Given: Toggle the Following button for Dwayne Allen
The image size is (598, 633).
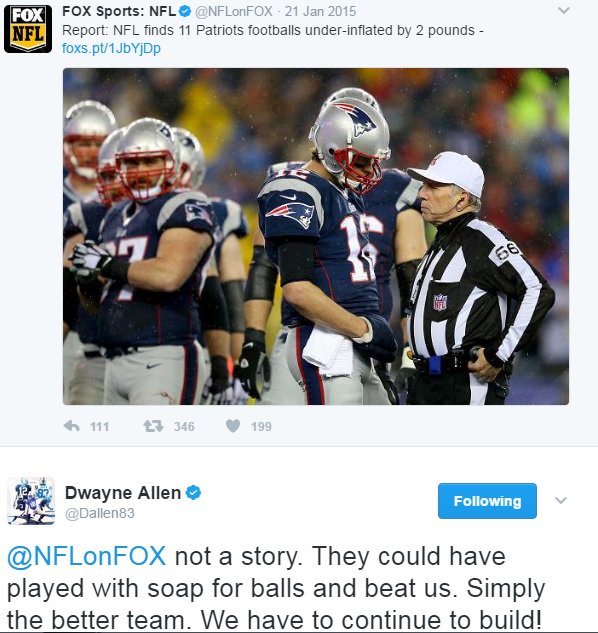Looking at the screenshot, I should click(487, 501).
